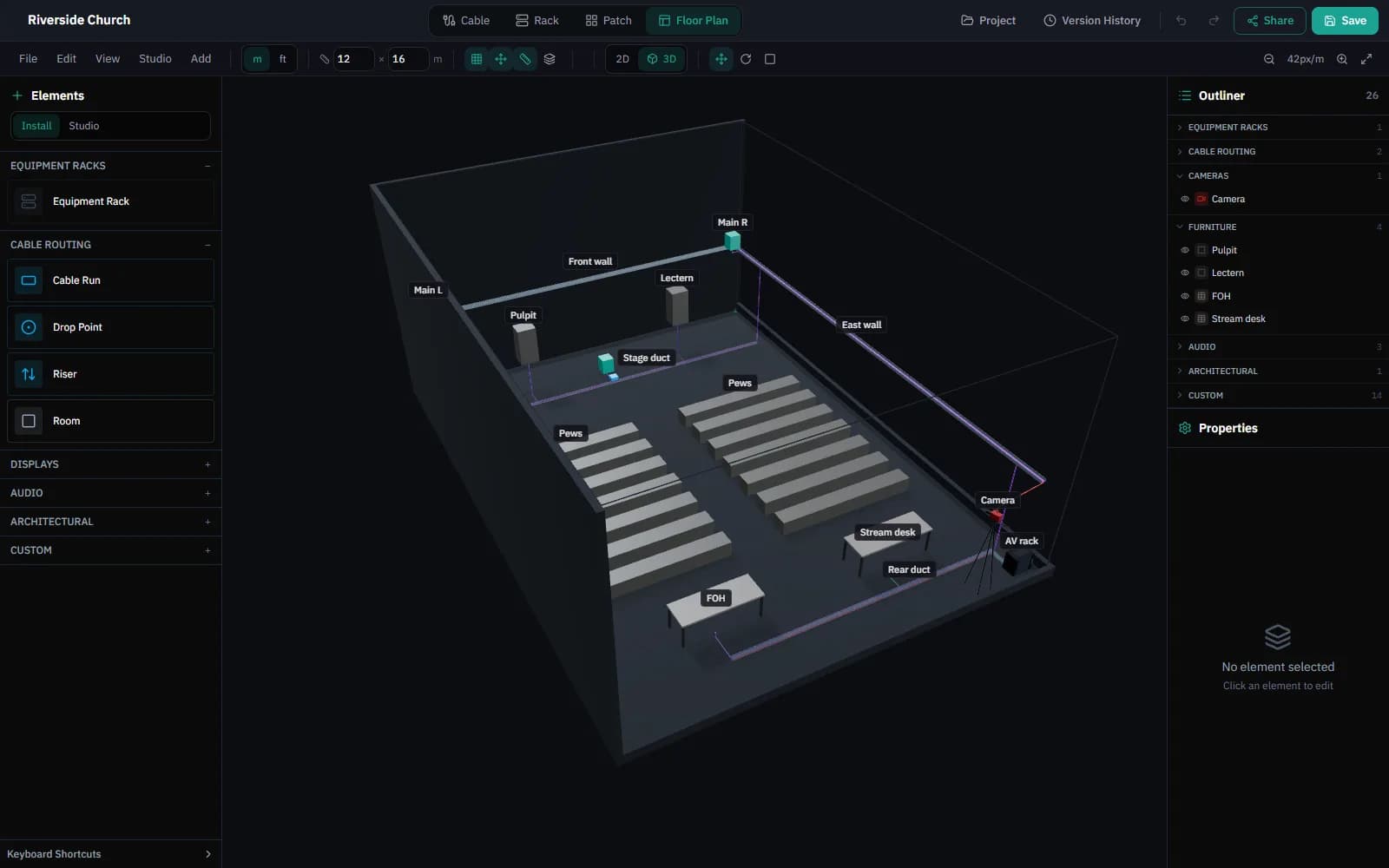Screen dimensions: 1389x868
Task: Select the Stream desk row in Outliner
Action: pos(1278,319)
